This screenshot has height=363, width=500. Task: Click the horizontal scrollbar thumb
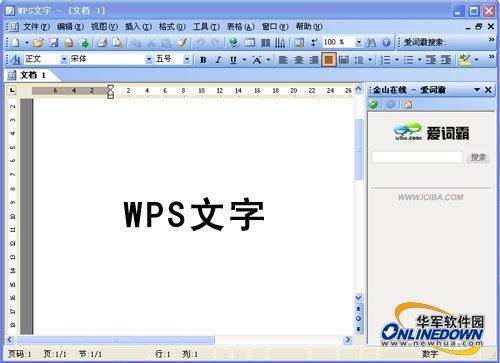click(x=116, y=340)
